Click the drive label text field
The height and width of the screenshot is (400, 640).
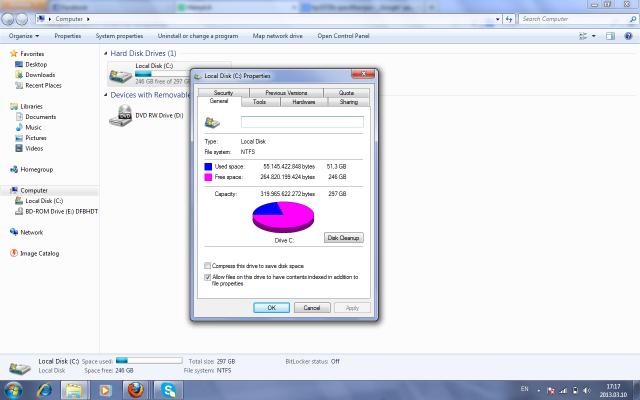pos(302,122)
